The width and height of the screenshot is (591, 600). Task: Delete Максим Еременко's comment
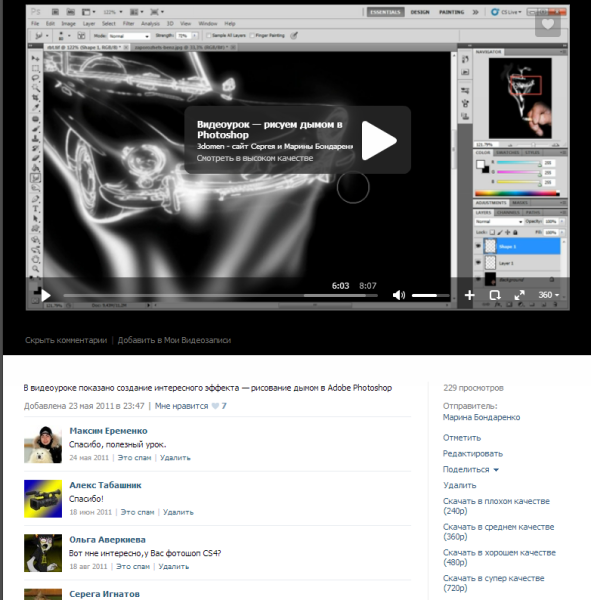pos(175,458)
